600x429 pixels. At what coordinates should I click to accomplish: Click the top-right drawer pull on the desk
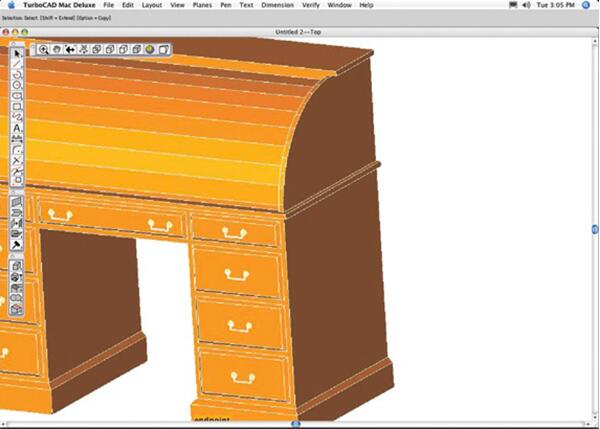pos(234,234)
